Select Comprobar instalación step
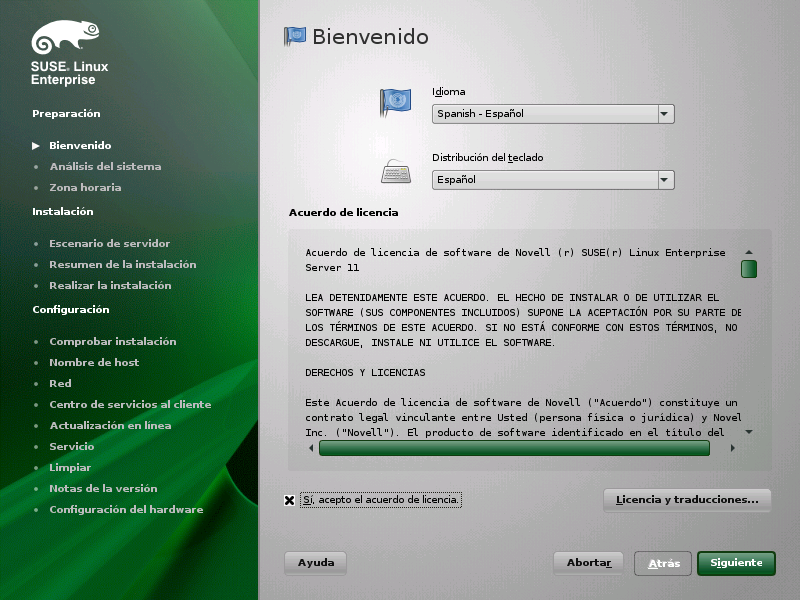 (x=113, y=341)
